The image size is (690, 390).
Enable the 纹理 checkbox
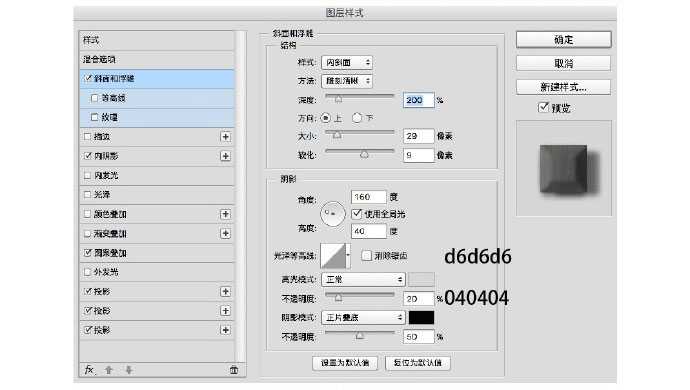(94, 117)
